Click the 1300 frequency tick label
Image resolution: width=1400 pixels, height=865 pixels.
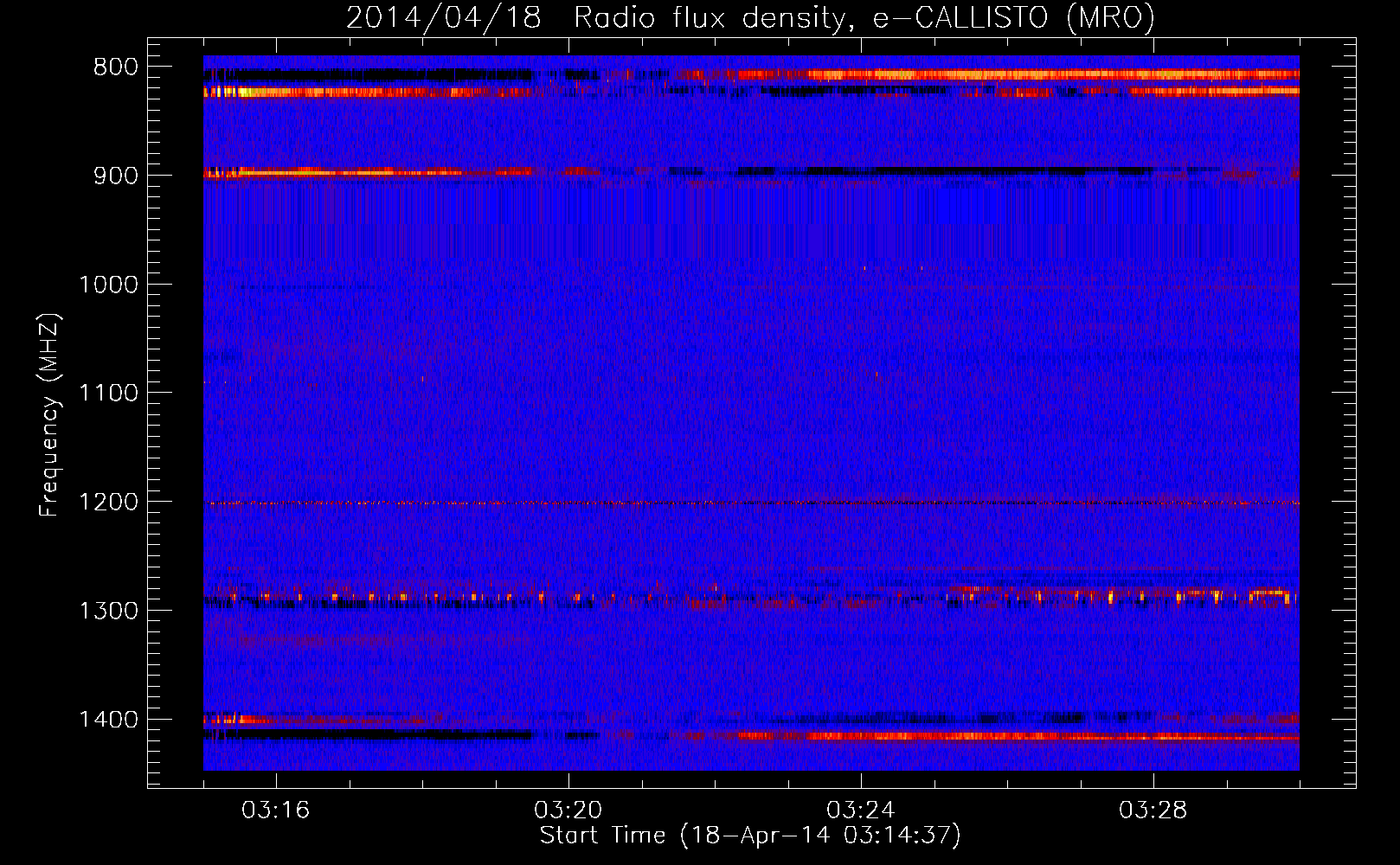(108, 611)
